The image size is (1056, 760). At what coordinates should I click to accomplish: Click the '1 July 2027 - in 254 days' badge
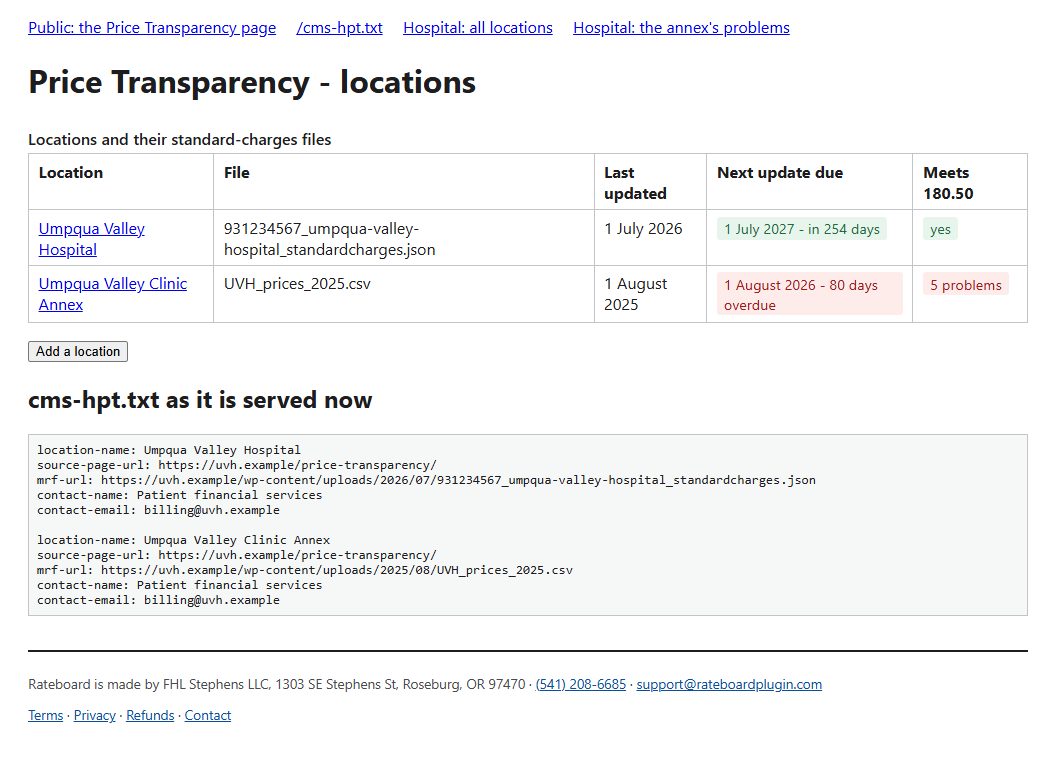(x=801, y=229)
